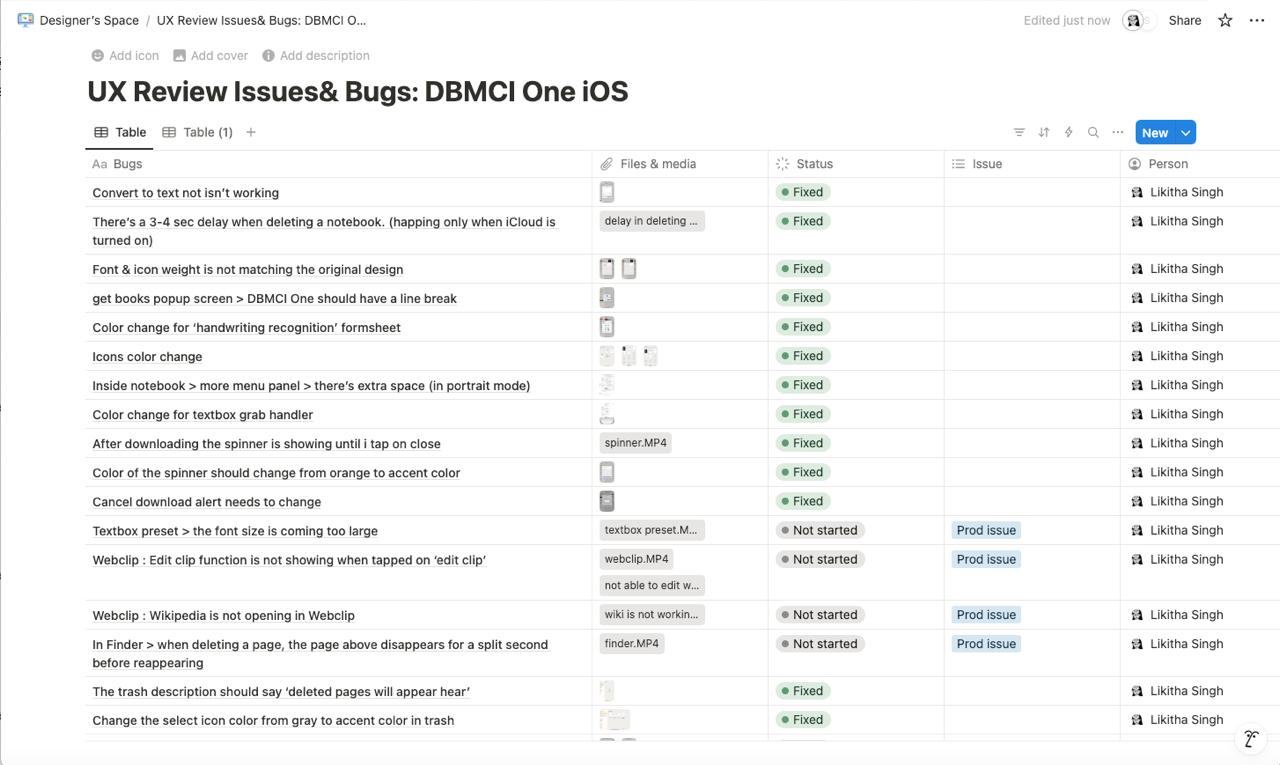The width and height of the screenshot is (1280, 765).
Task: Open 'Cancel download alert needs to change'
Action: [x=207, y=502]
